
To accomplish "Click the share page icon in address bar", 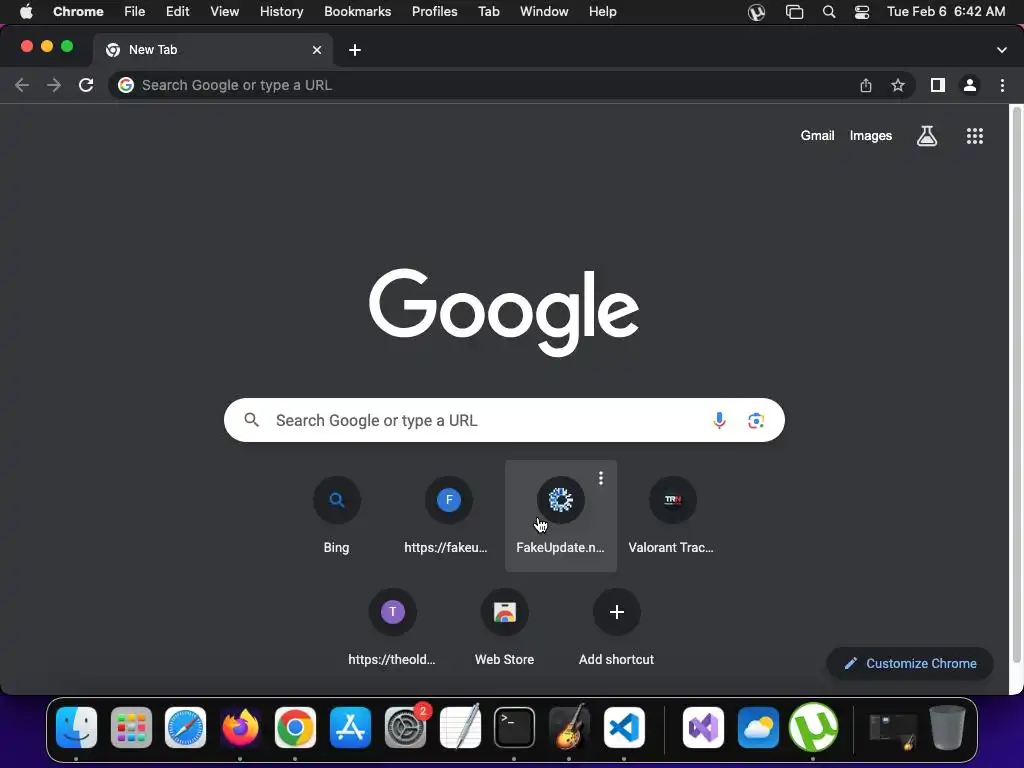I will (866, 86).
